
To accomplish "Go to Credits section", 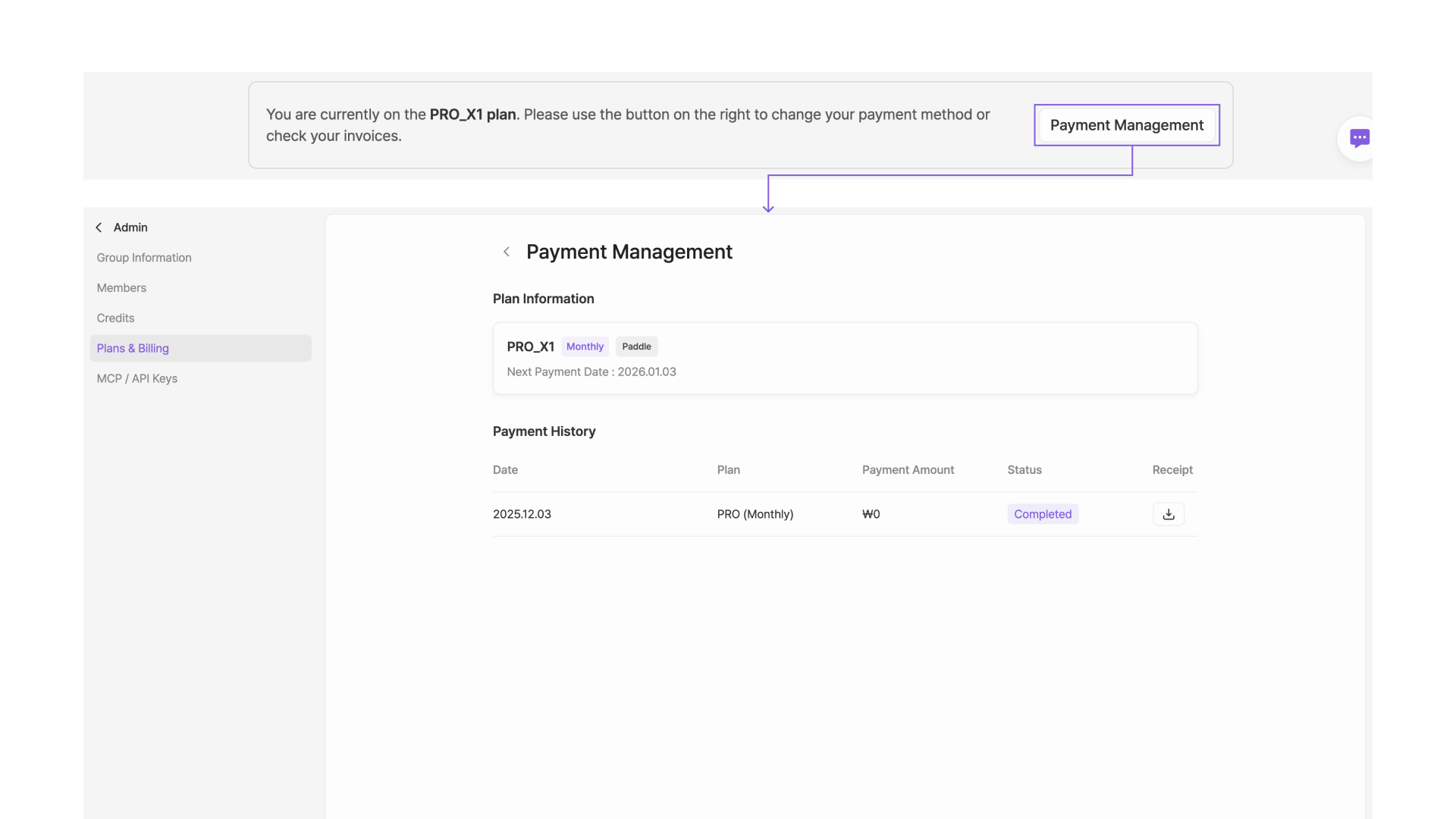I will 115,318.
